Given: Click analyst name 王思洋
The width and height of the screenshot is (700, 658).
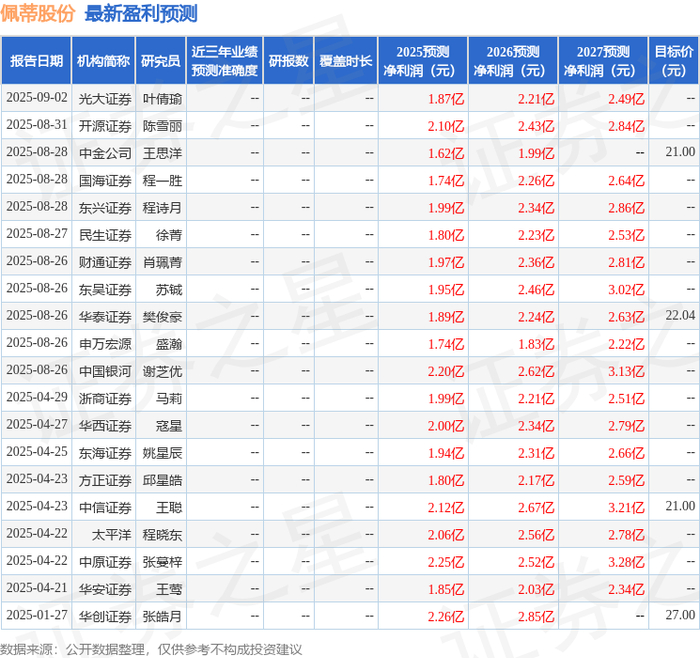Looking at the screenshot, I should 162,153.
